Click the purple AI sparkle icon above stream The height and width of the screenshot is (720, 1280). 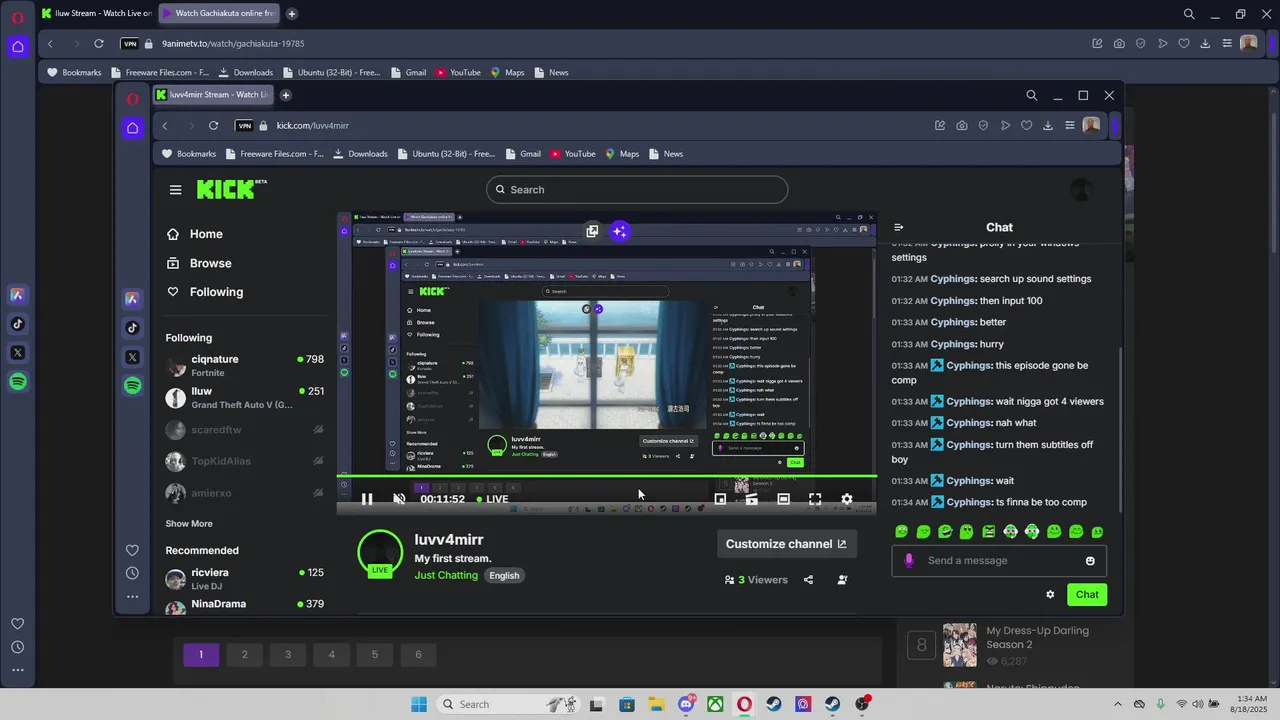620,231
